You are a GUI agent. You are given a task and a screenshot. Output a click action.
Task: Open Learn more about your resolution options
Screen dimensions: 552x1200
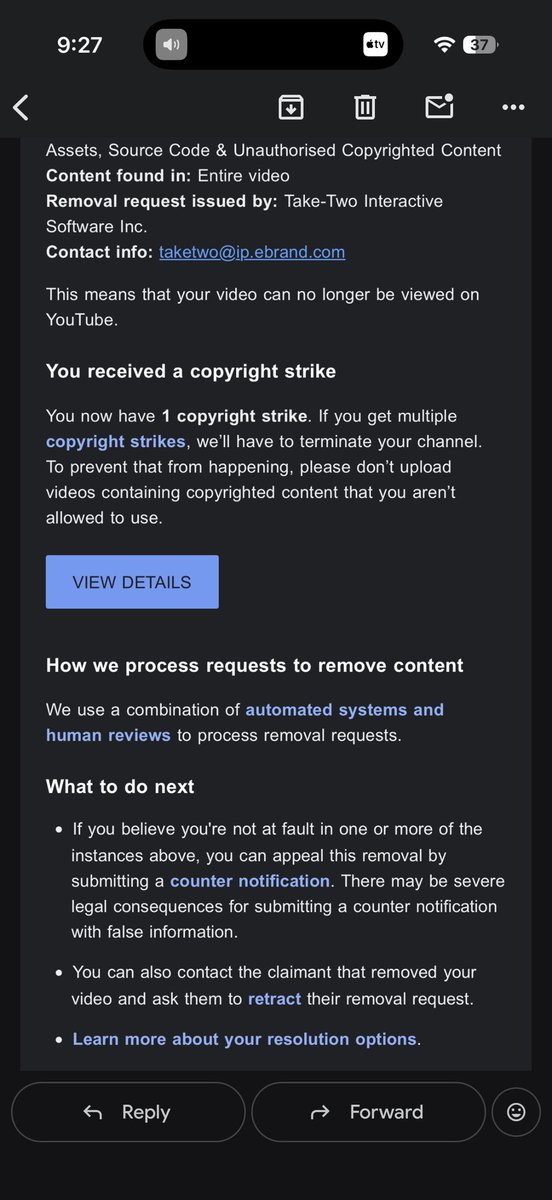click(244, 1039)
